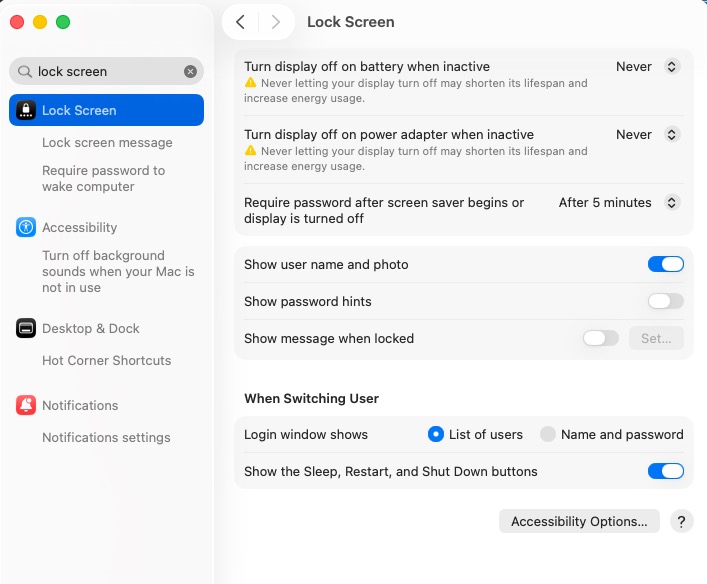Open power adapter display-off time dropdown

(648, 135)
